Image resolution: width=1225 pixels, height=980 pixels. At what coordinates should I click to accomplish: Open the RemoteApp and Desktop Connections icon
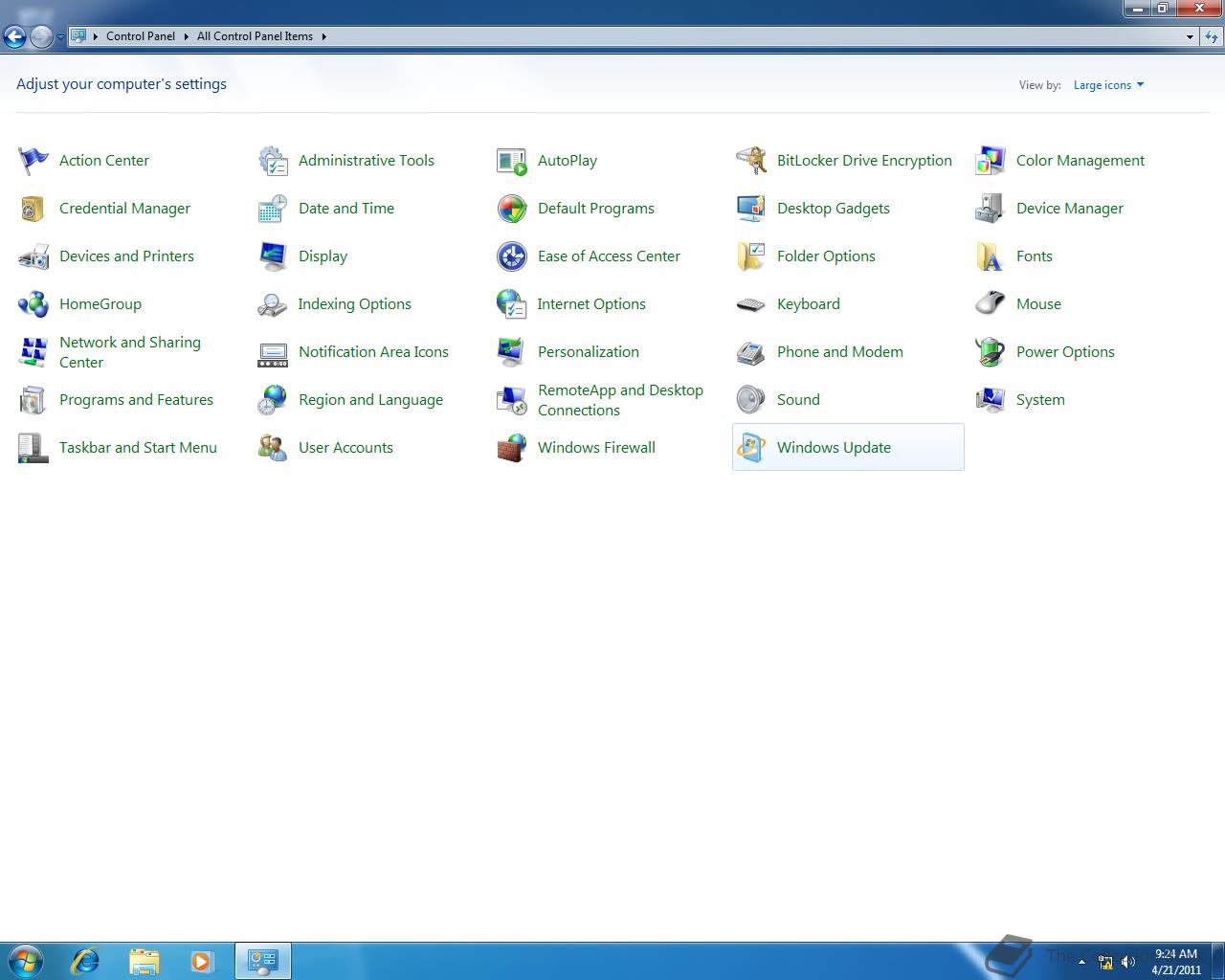tap(512, 400)
